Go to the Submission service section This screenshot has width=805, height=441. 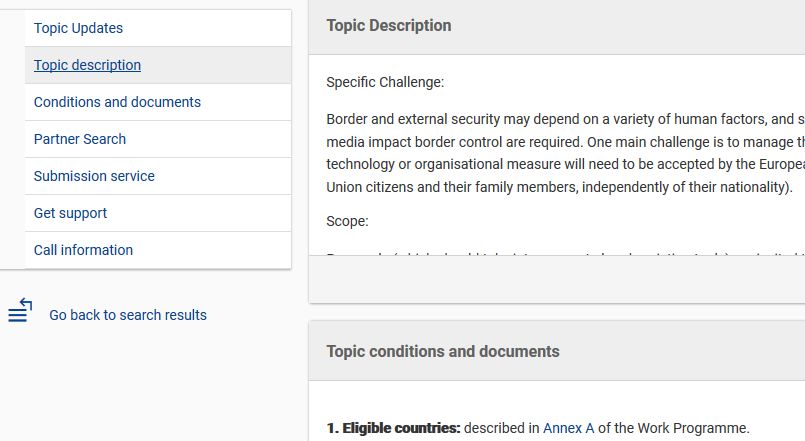(158, 176)
